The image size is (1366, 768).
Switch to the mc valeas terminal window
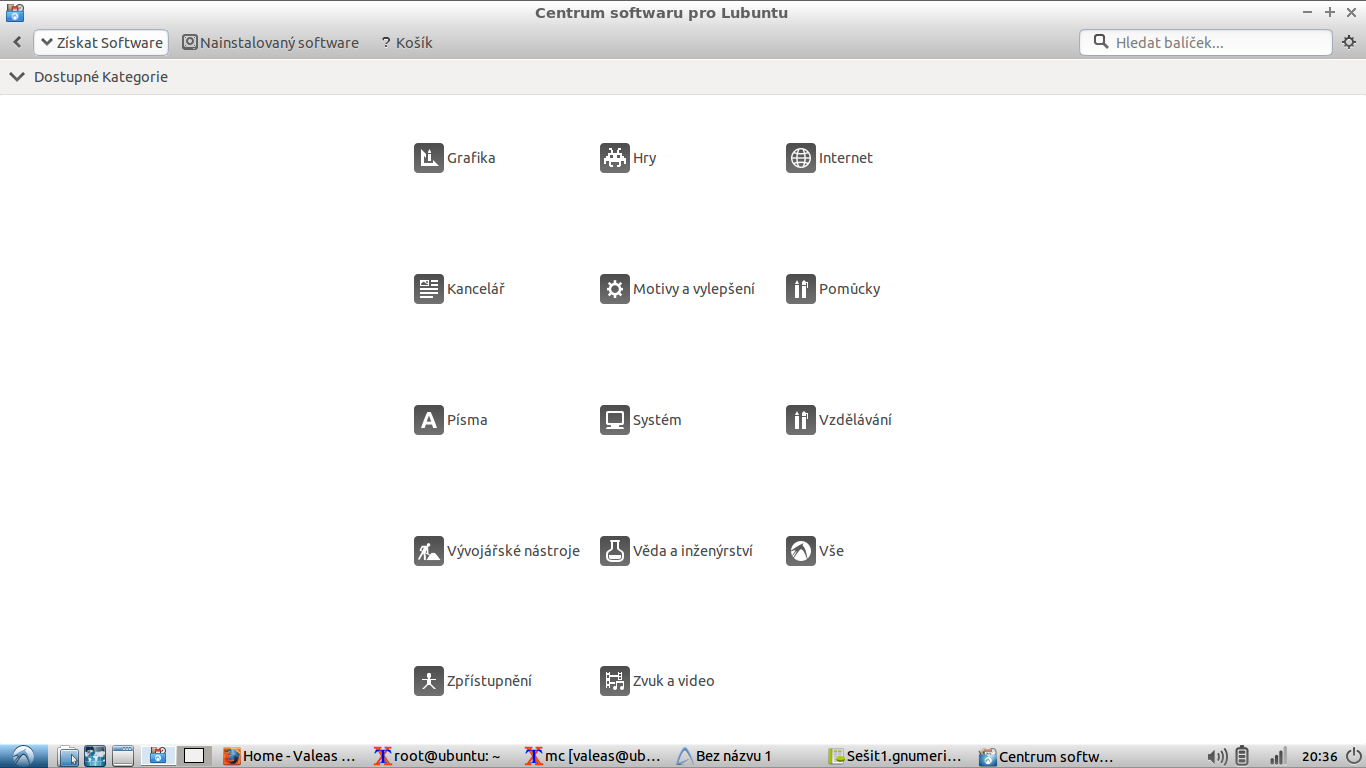point(594,756)
